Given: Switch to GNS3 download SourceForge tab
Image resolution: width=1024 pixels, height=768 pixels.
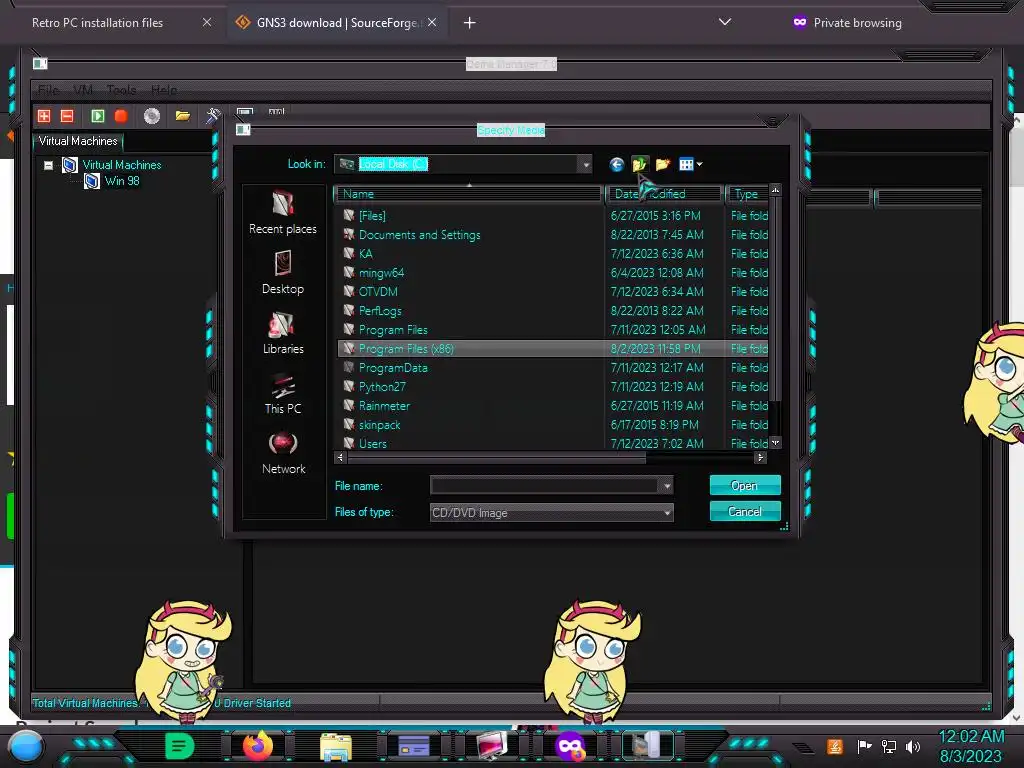Looking at the screenshot, I should coord(339,23).
